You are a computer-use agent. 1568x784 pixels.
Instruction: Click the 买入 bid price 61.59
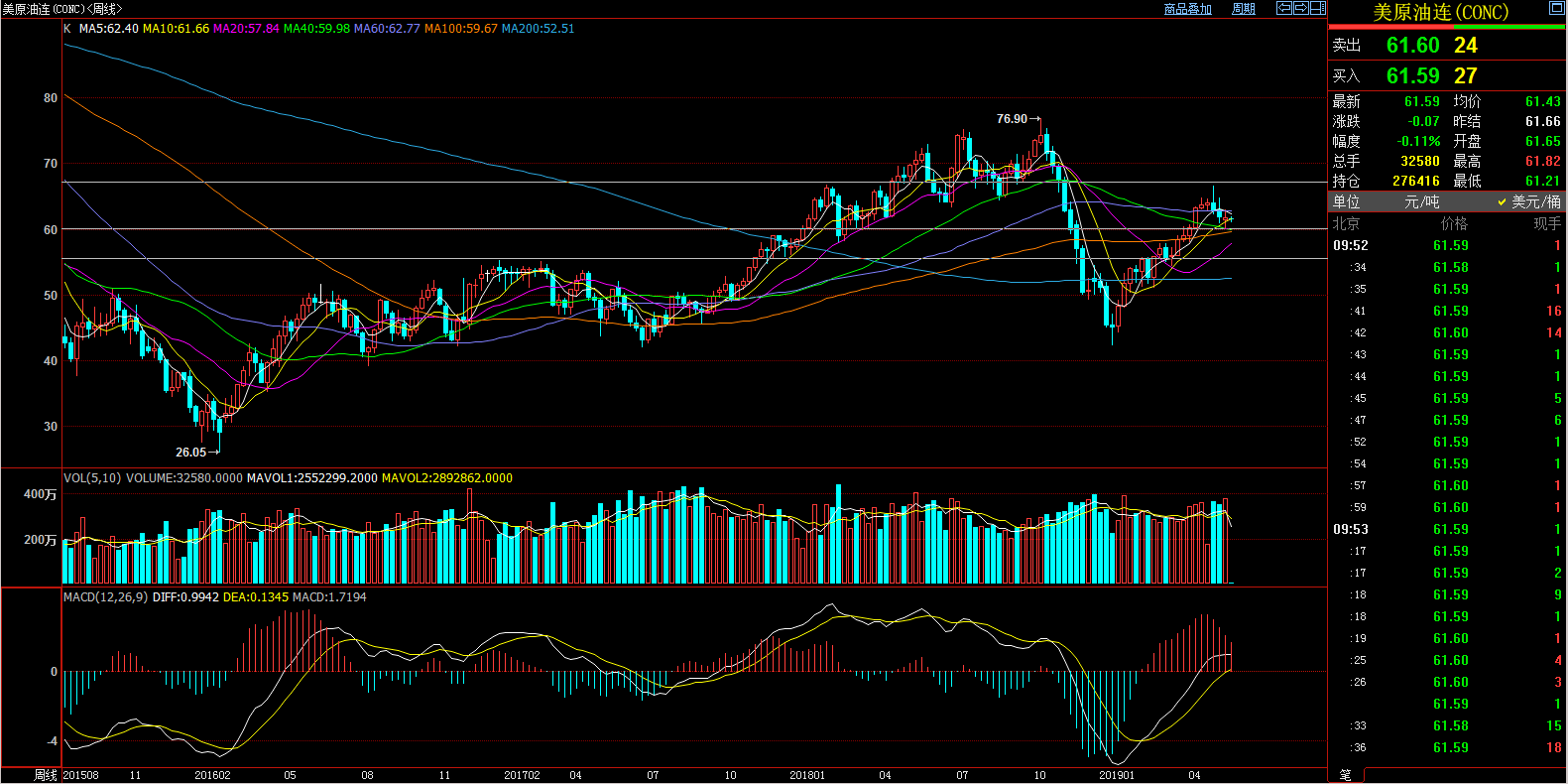click(1412, 75)
